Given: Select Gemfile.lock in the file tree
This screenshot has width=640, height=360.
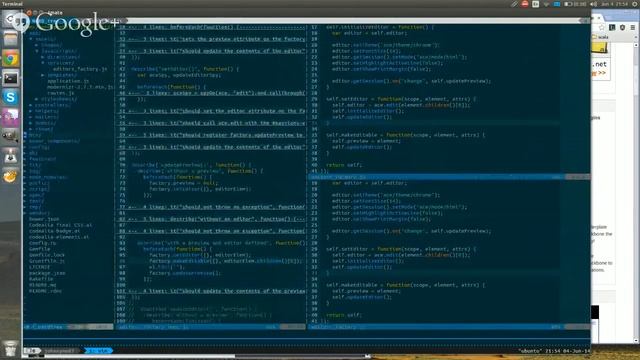Looking at the screenshot, I should tap(47, 255).
